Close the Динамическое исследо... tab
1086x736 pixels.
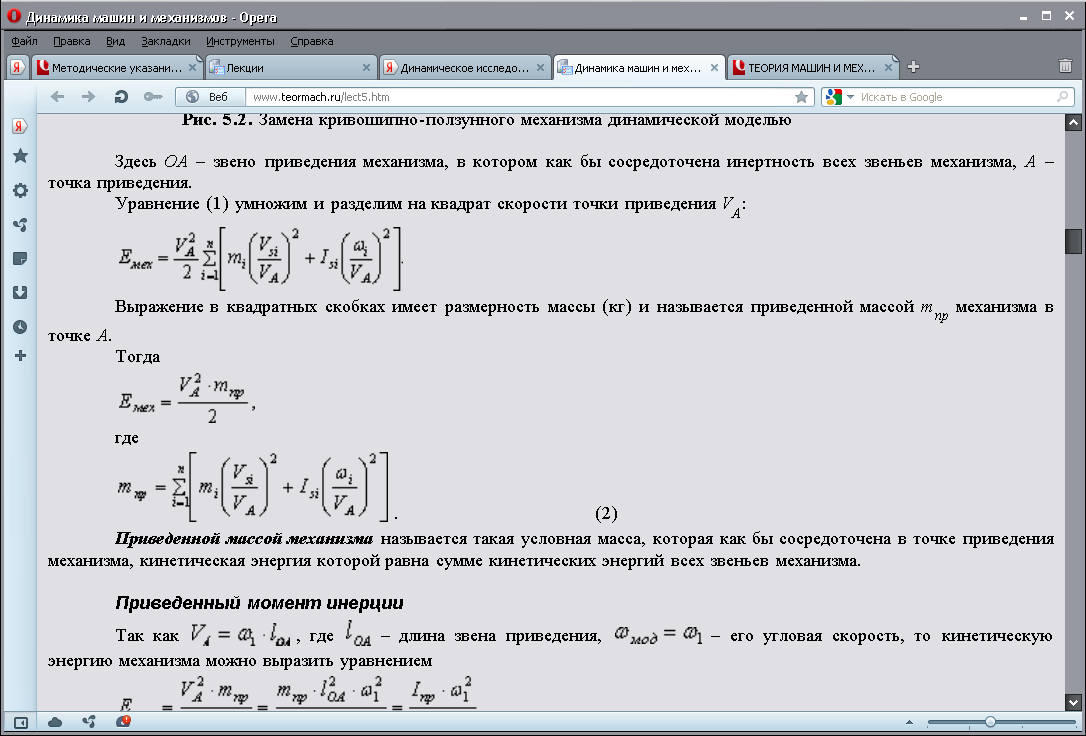click(x=540, y=68)
